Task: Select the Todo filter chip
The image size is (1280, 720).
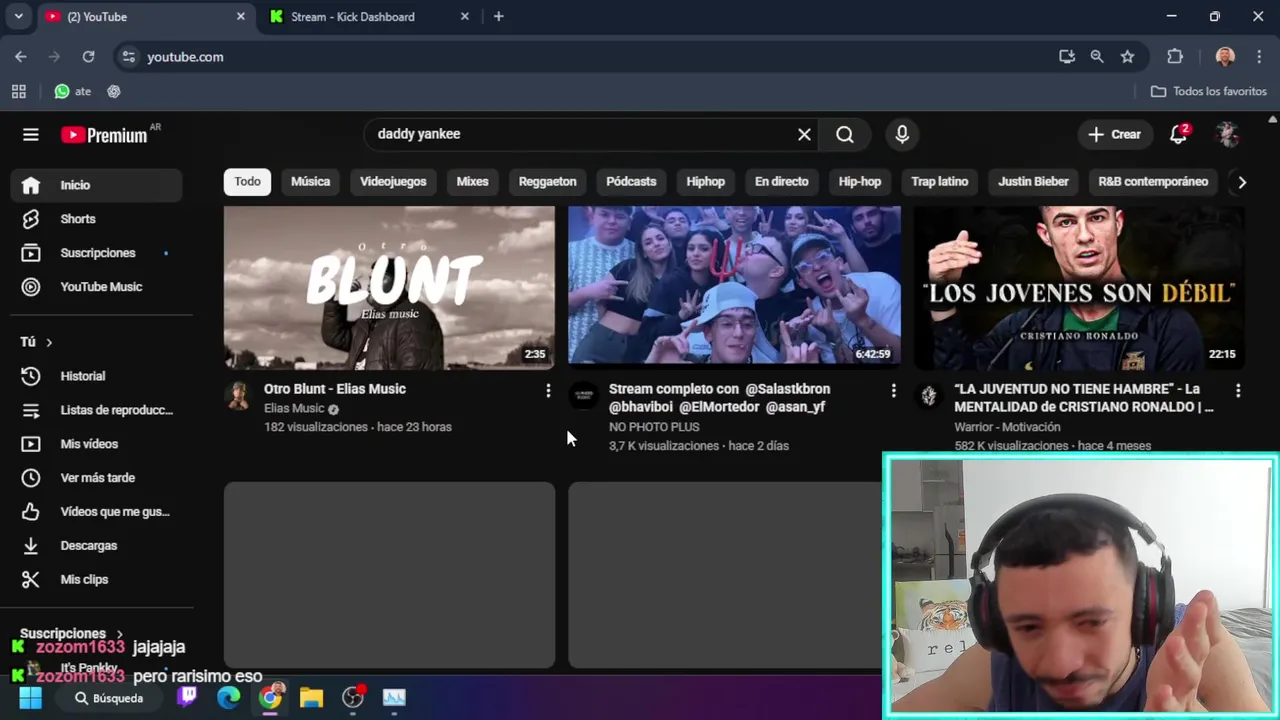Action: click(x=247, y=182)
